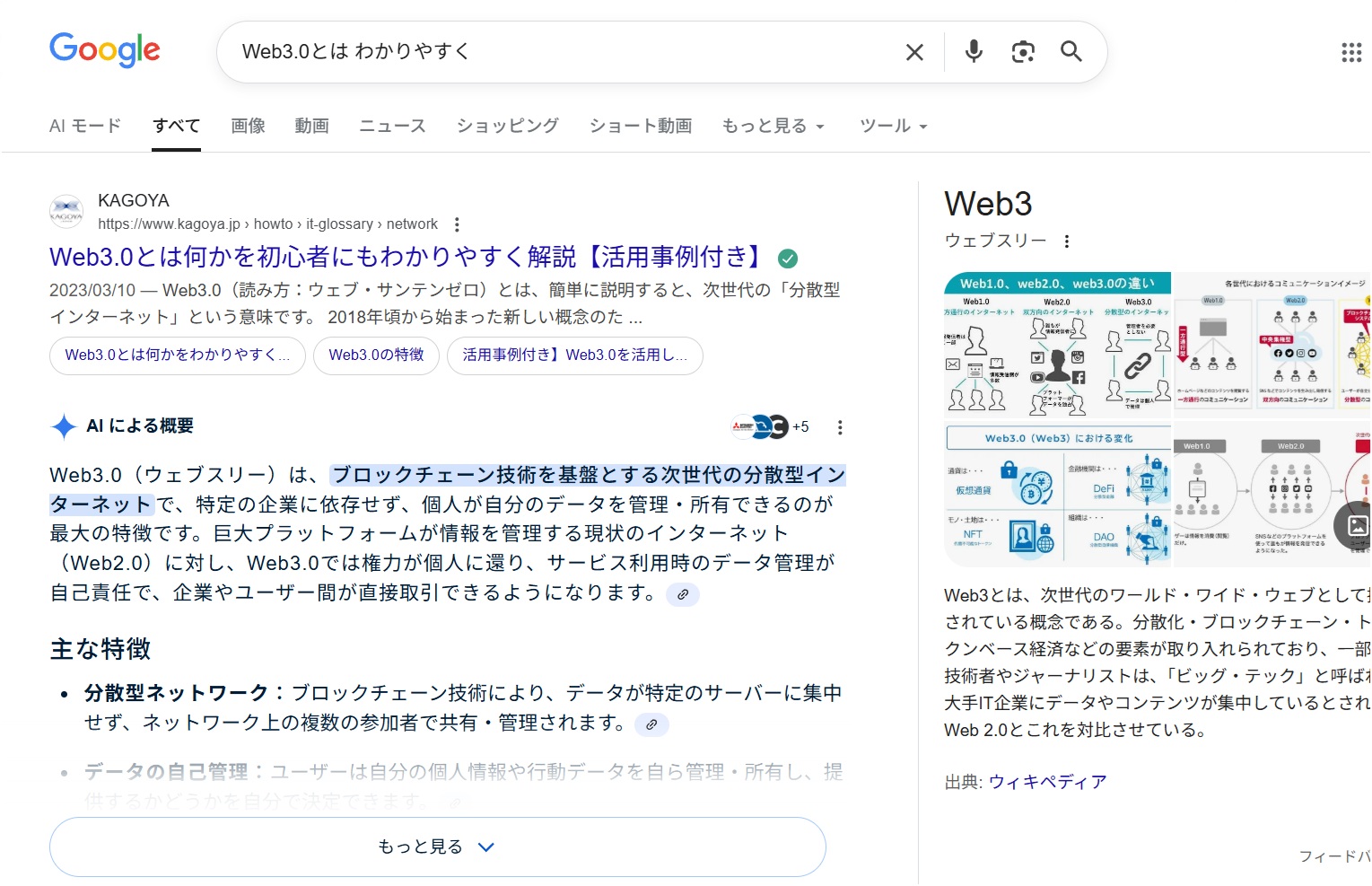Open AI overview three-dot options

point(840,427)
